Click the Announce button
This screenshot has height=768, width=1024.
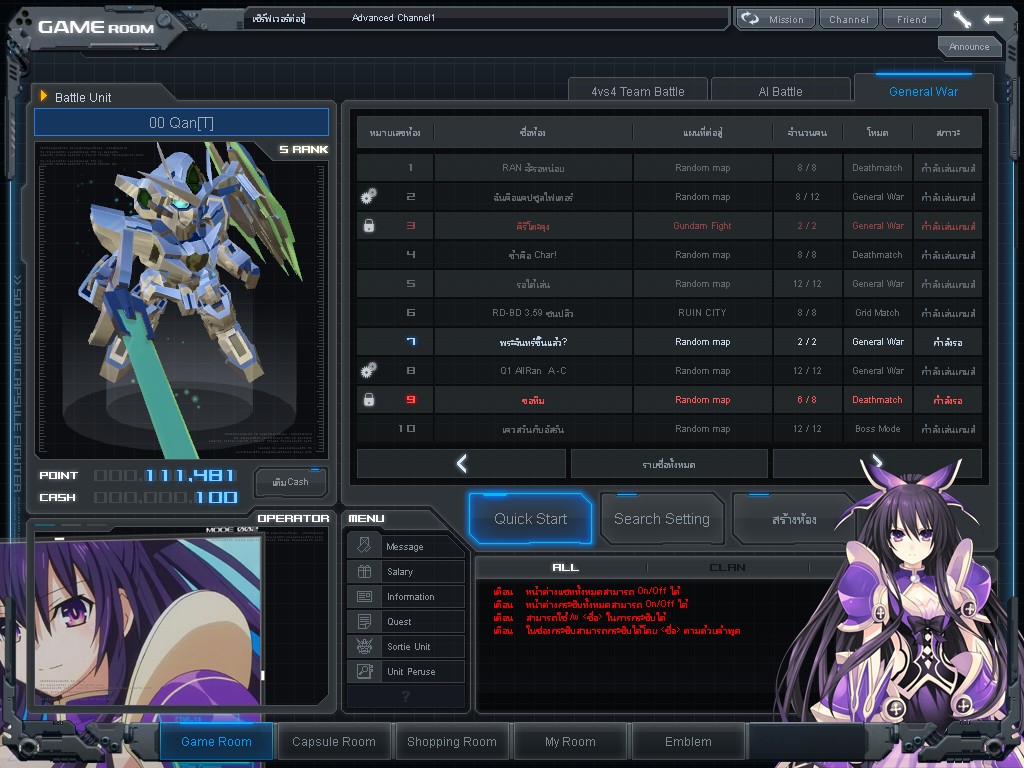pyautogui.click(x=969, y=46)
